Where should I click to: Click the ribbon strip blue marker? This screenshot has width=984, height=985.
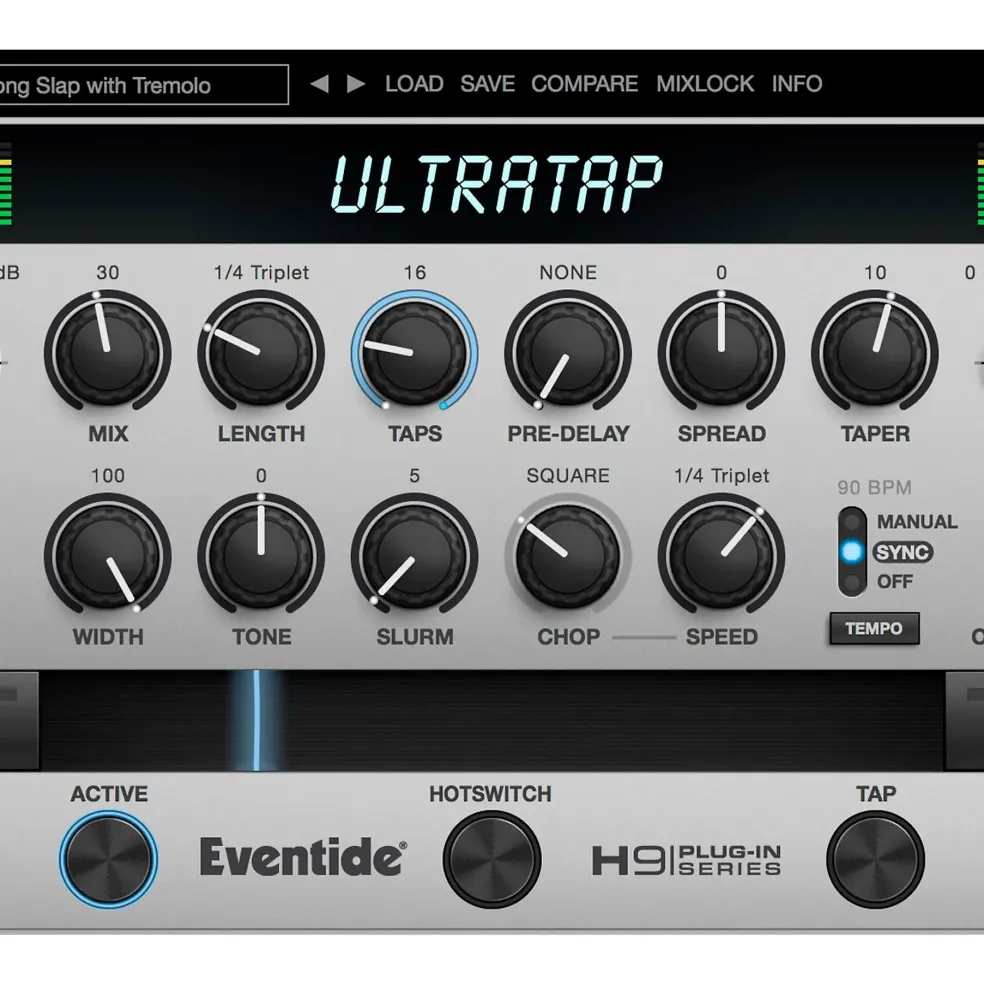[x=256, y=720]
